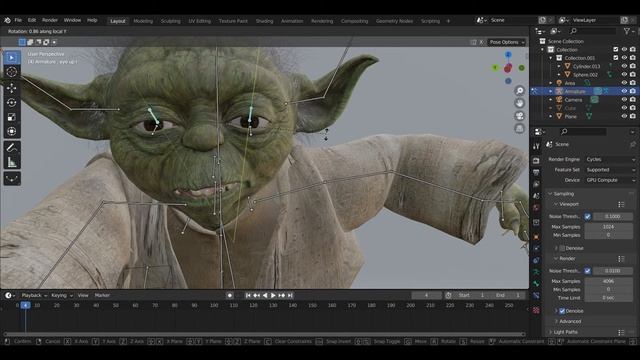Jump to the timeline start frame
Image resolution: width=640 pixels, height=360 pixels.
[248, 295]
